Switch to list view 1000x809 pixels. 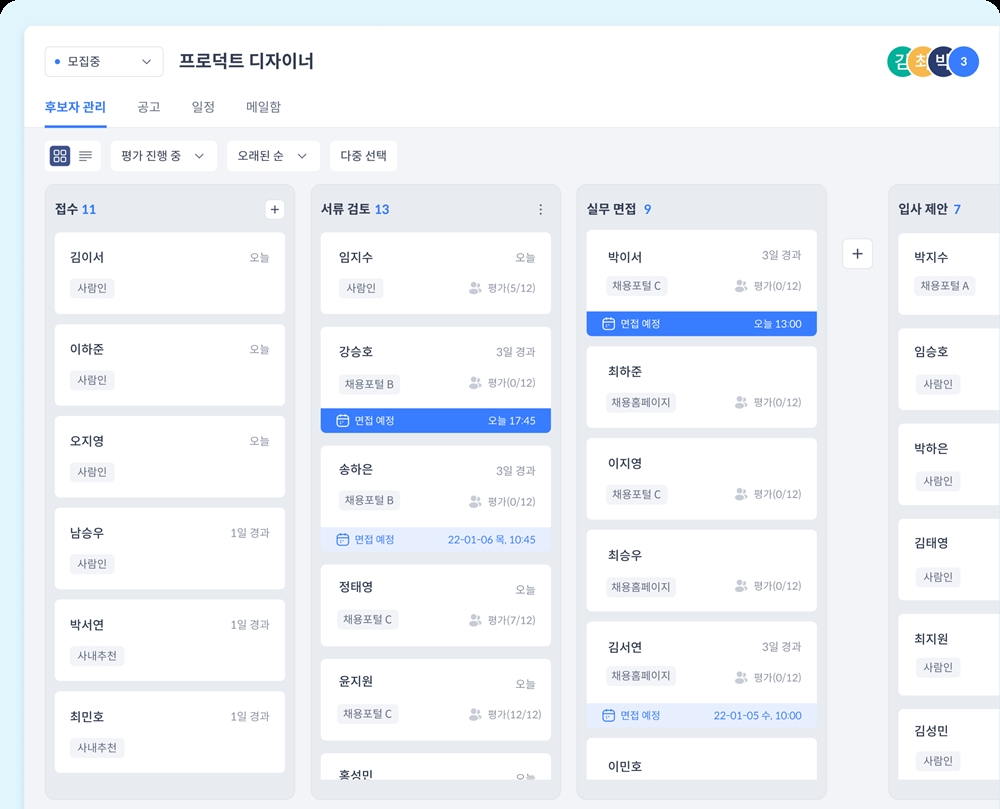pos(86,156)
